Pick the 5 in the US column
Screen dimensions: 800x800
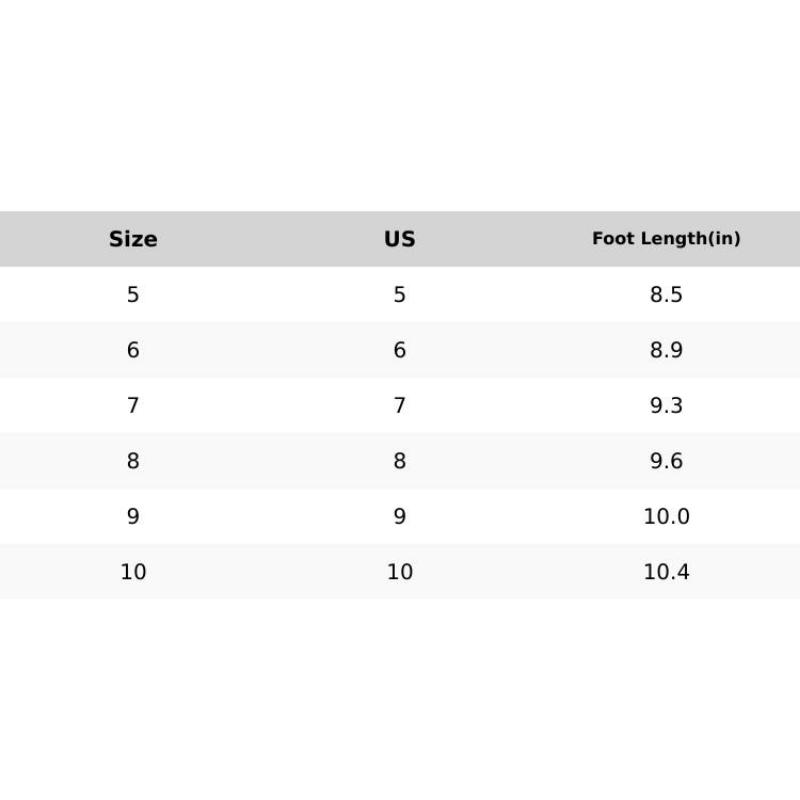tap(400, 295)
